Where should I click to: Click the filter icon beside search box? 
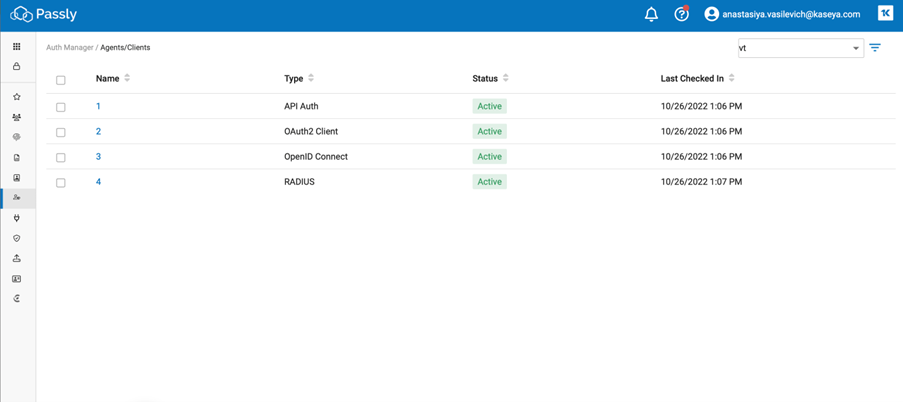875,48
